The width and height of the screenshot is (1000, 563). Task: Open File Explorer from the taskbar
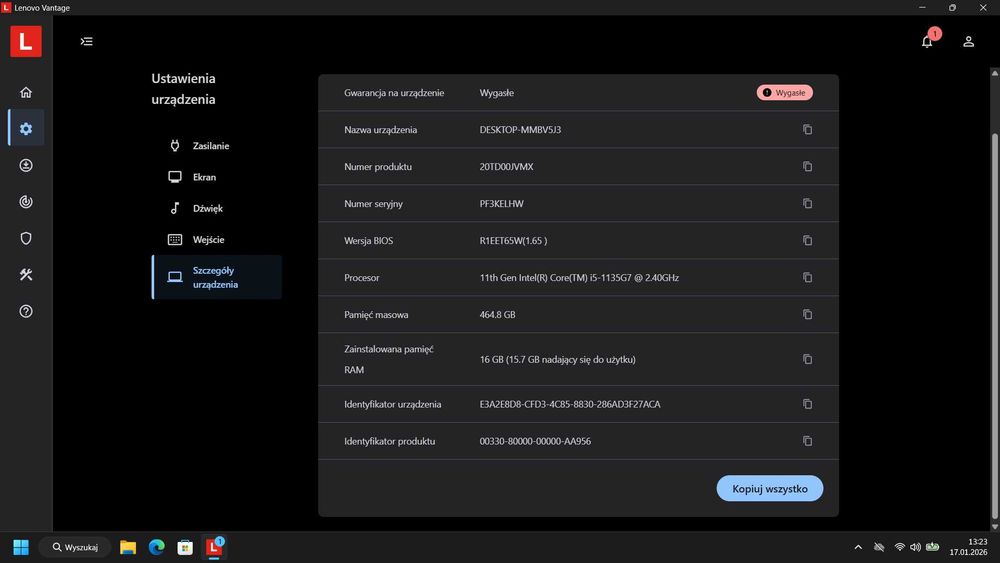point(128,547)
